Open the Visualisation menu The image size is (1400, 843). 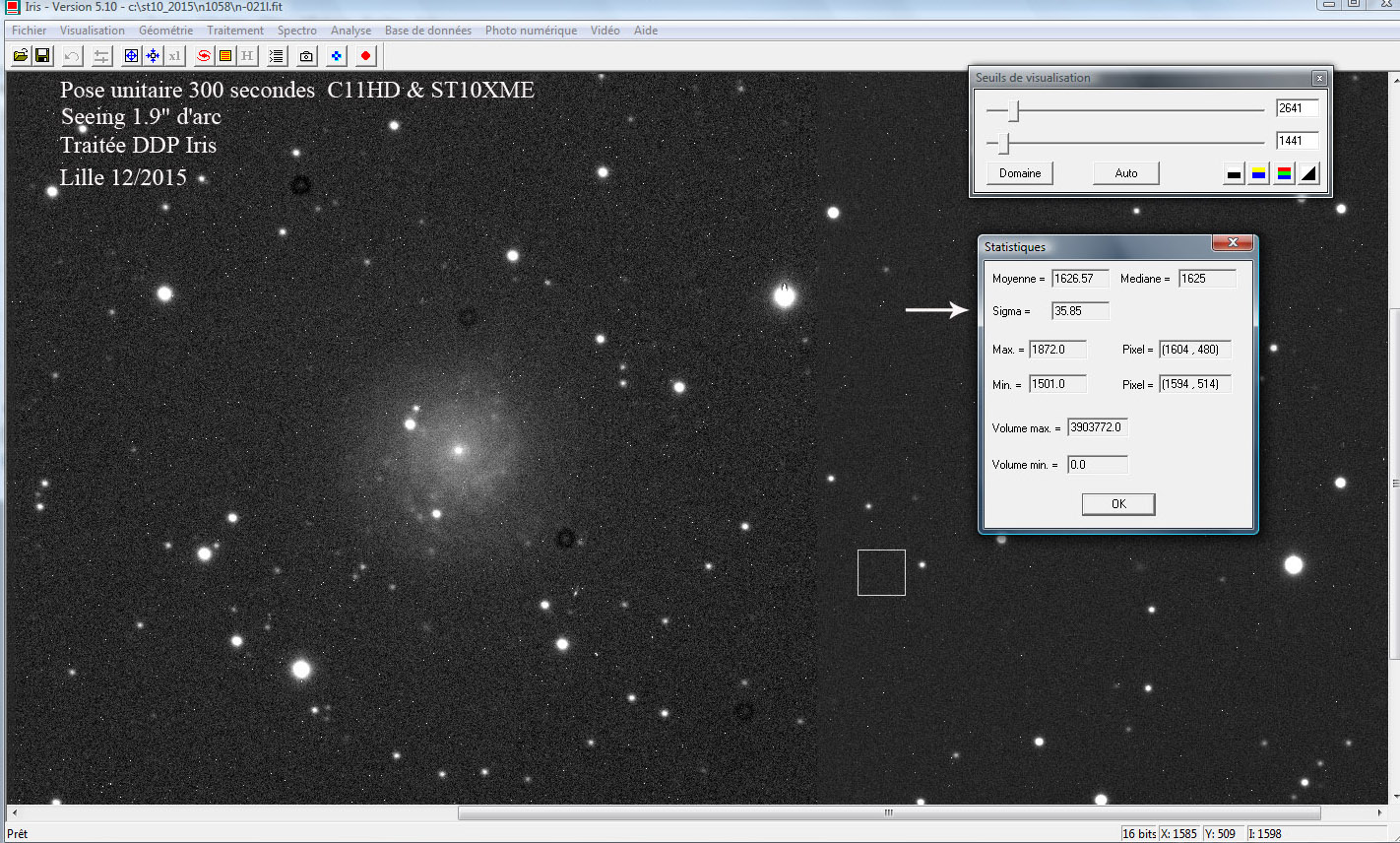[93, 31]
